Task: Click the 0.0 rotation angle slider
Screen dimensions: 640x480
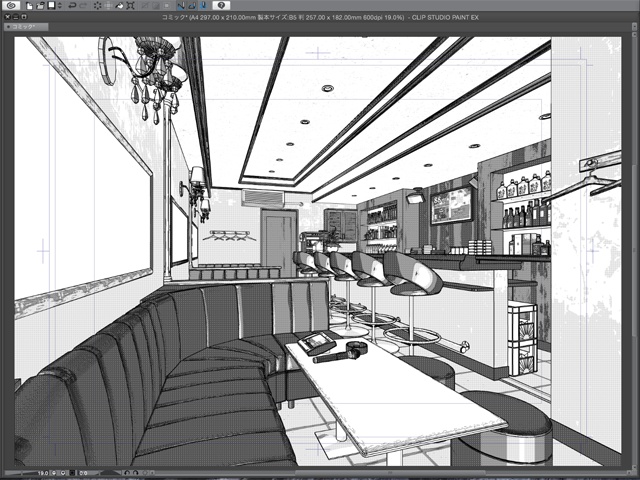Action: click(x=99, y=473)
